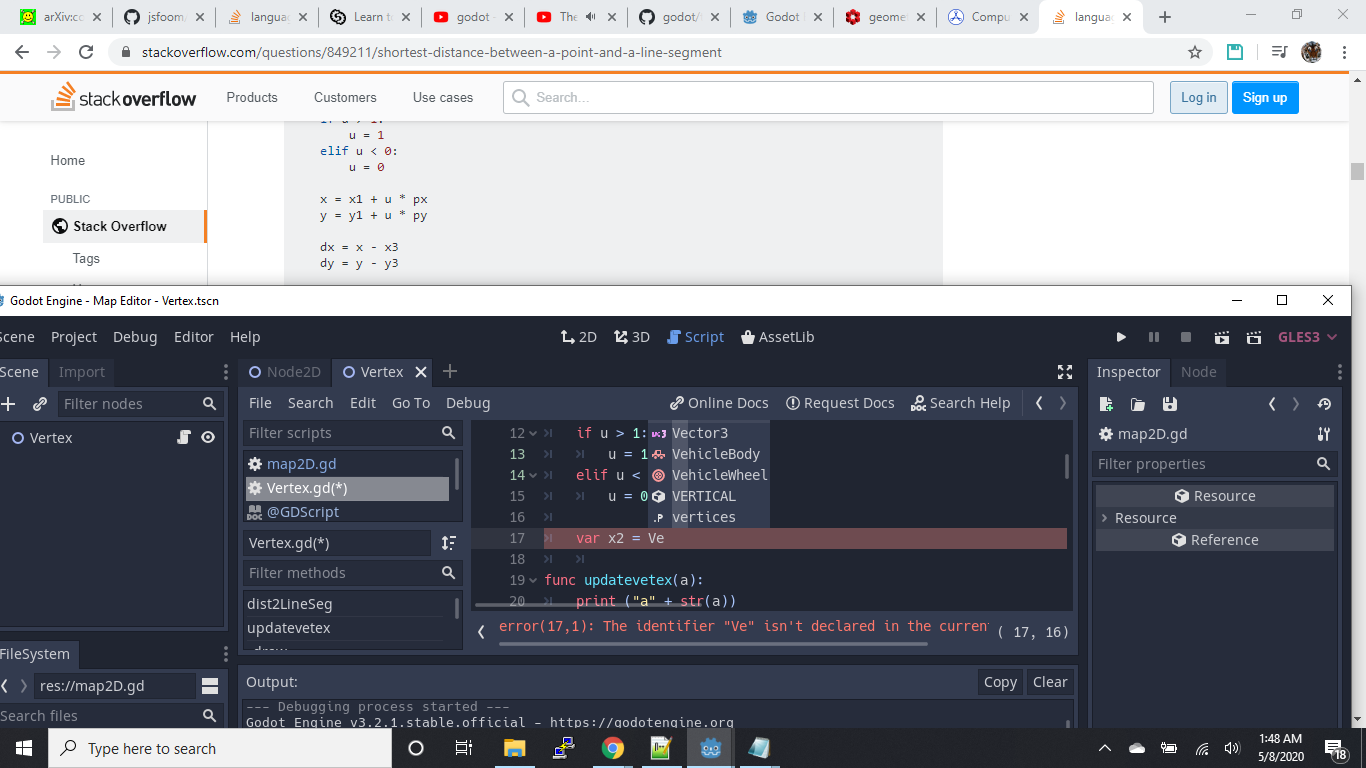Jump to dist2LineSeg method
Screen dimensions: 1366x768
[289, 604]
